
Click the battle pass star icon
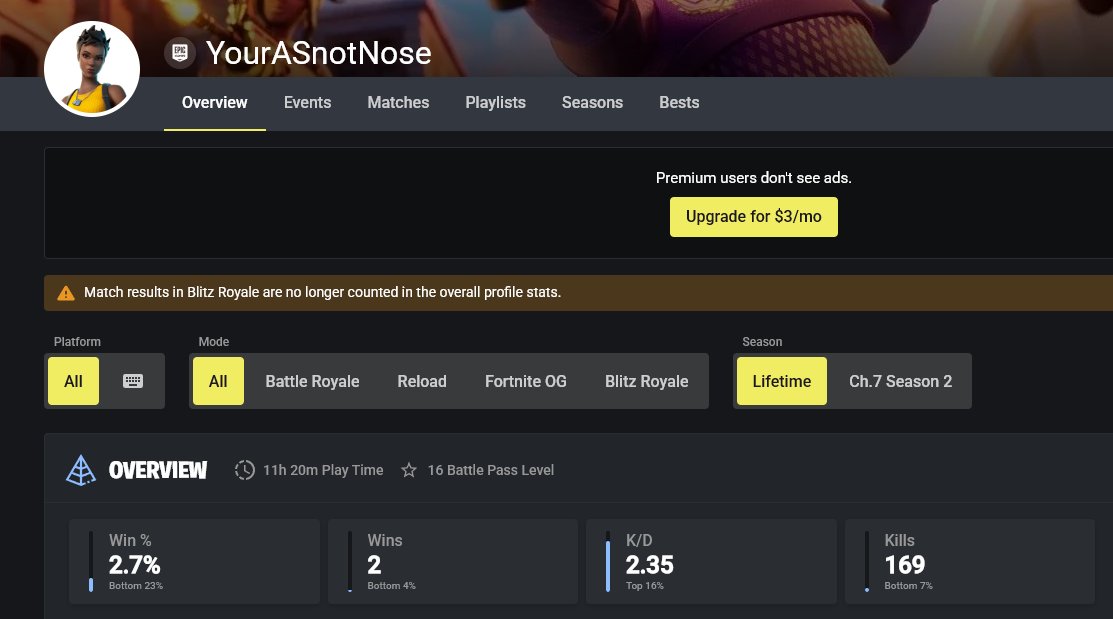pyautogui.click(x=409, y=470)
